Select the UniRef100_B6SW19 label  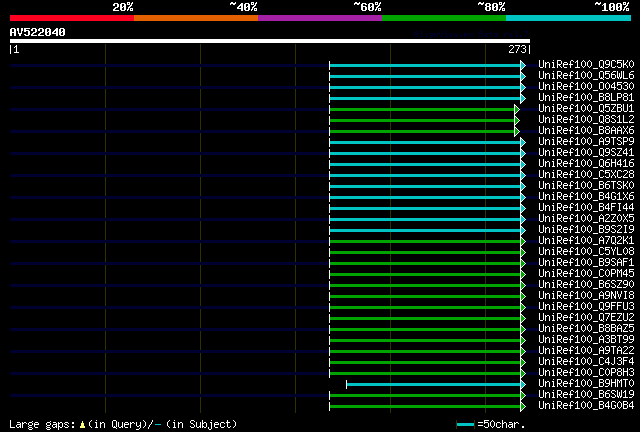(586, 395)
